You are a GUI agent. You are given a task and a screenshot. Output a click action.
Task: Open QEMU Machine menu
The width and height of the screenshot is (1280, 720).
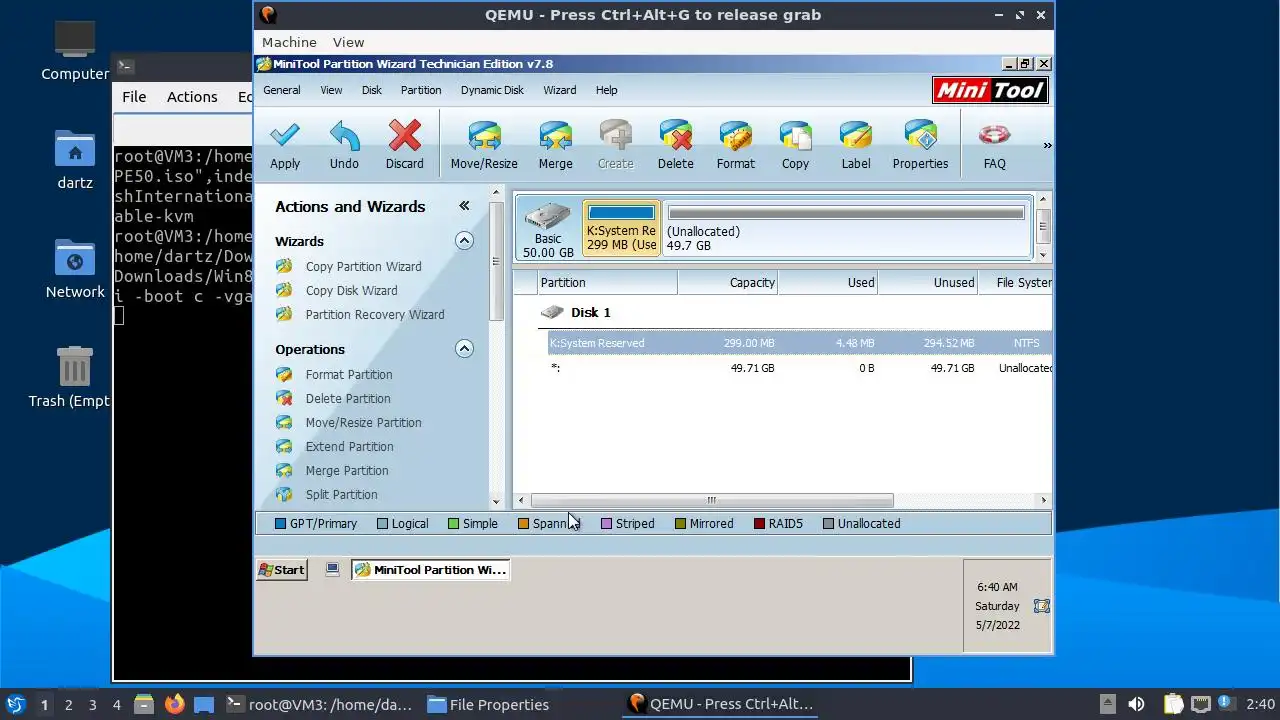(289, 42)
